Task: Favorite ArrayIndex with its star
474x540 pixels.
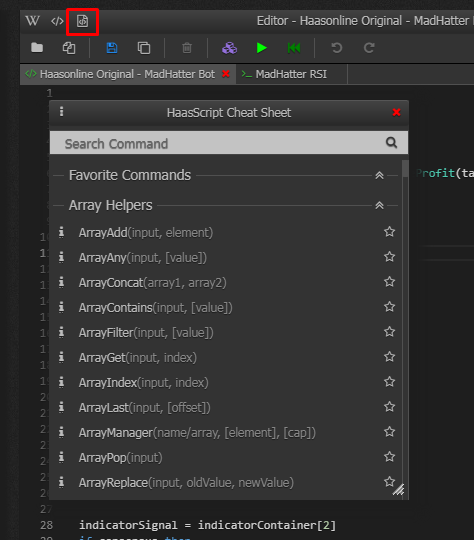Action: click(x=389, y=382)
